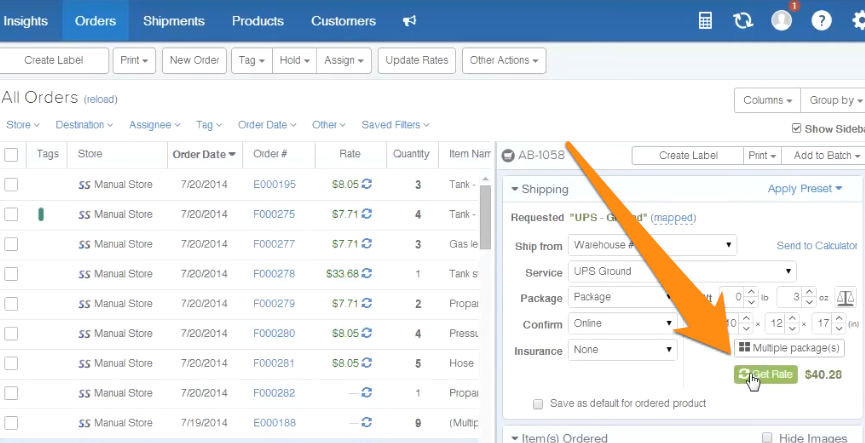Open the Shipments tab

point(174,21)
